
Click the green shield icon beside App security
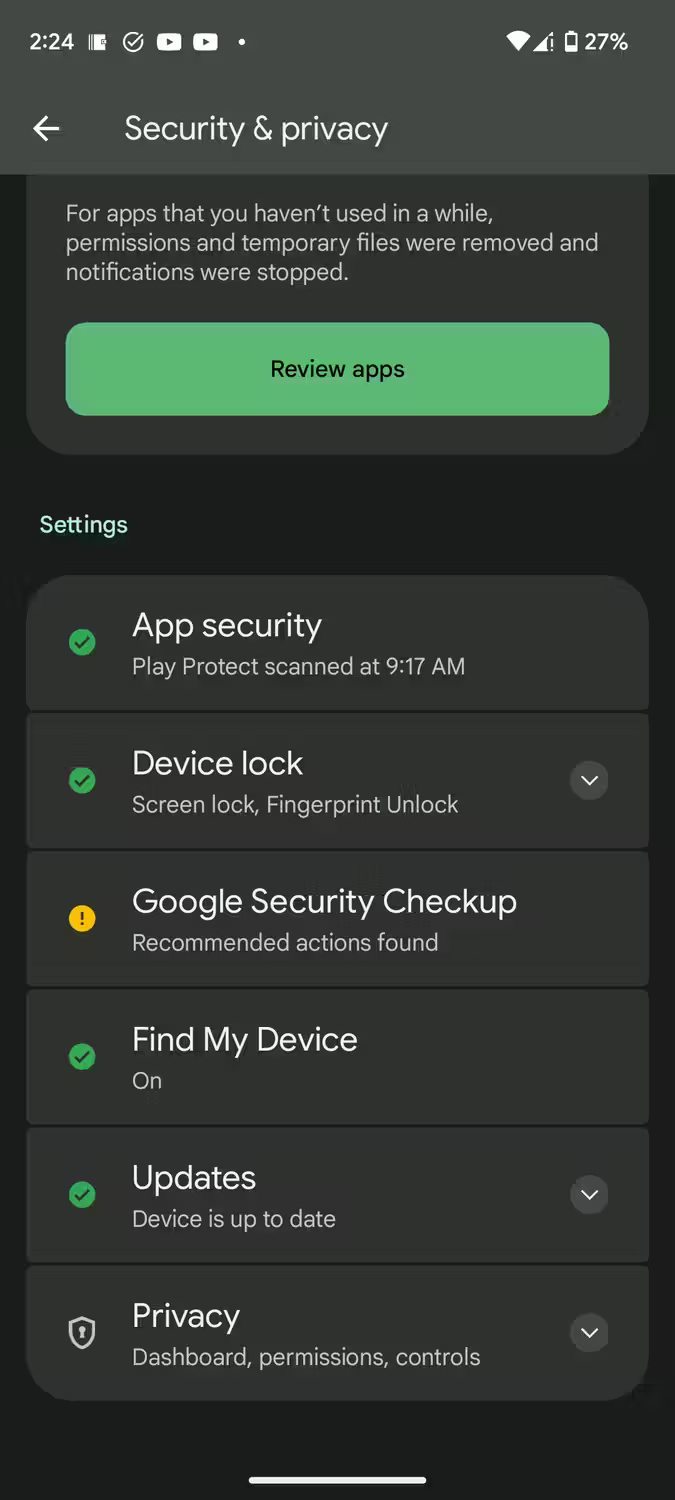82,641
